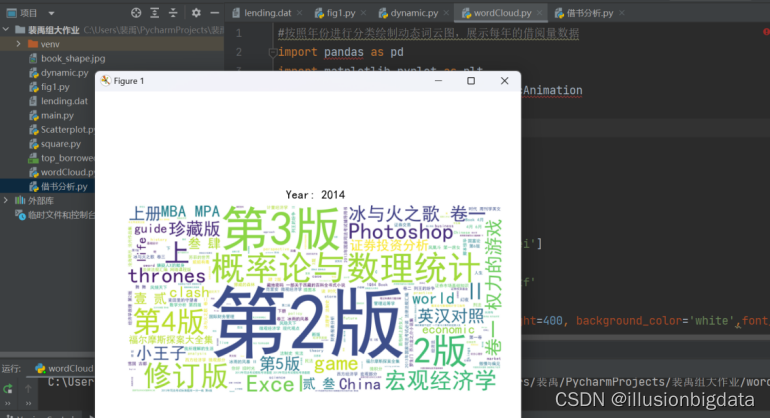770x420 pixels.
Task: Click the red error indicator in editor corner
Action: [766, 32]
